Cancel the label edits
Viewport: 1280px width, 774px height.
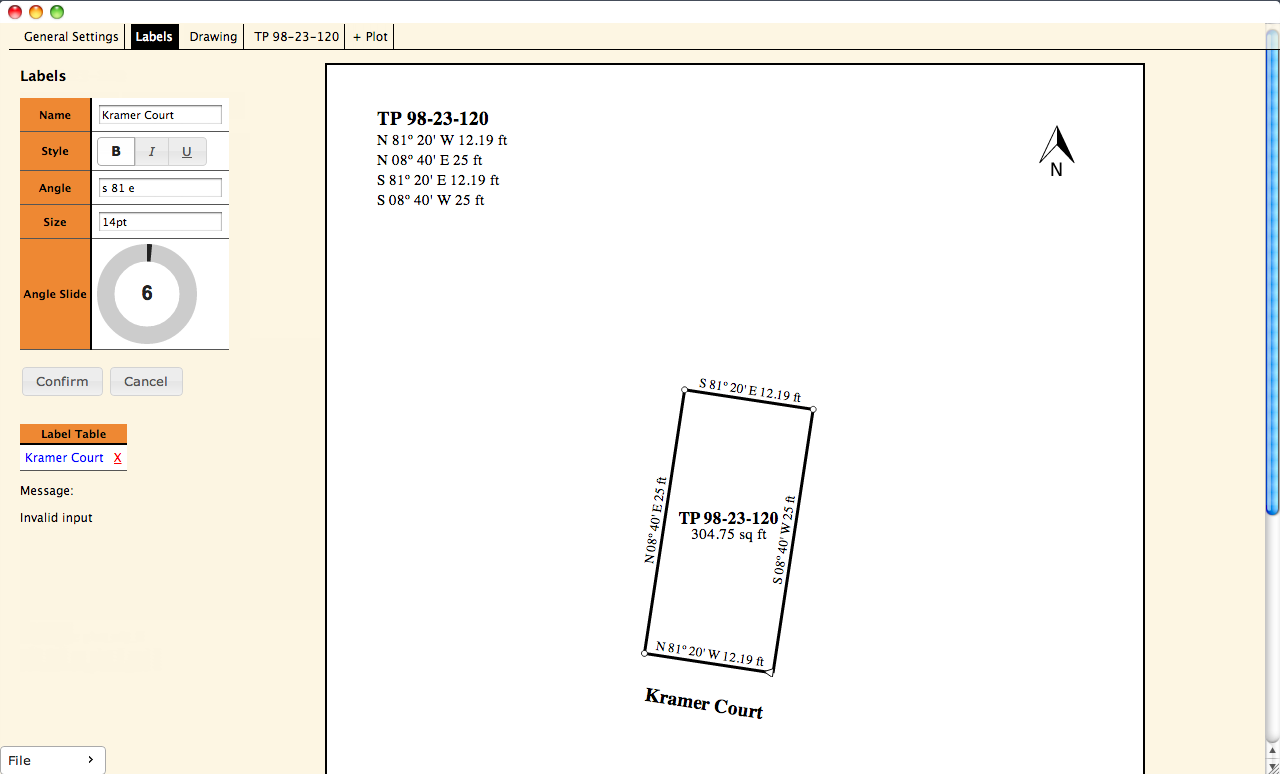(x=146, y=381)
